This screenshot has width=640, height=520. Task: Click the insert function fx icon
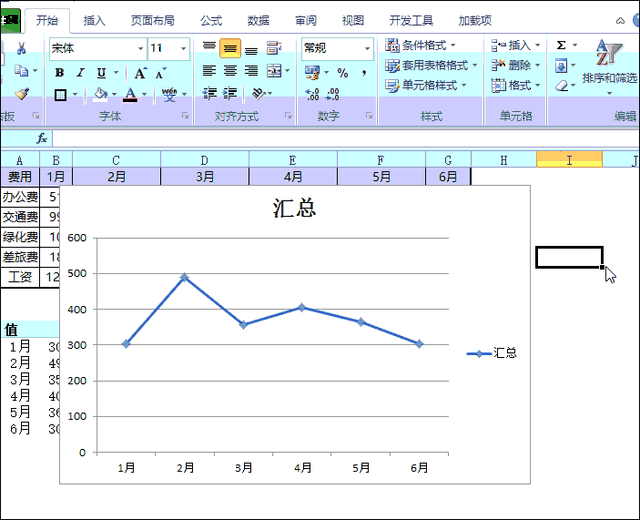(x=42, y=138)
